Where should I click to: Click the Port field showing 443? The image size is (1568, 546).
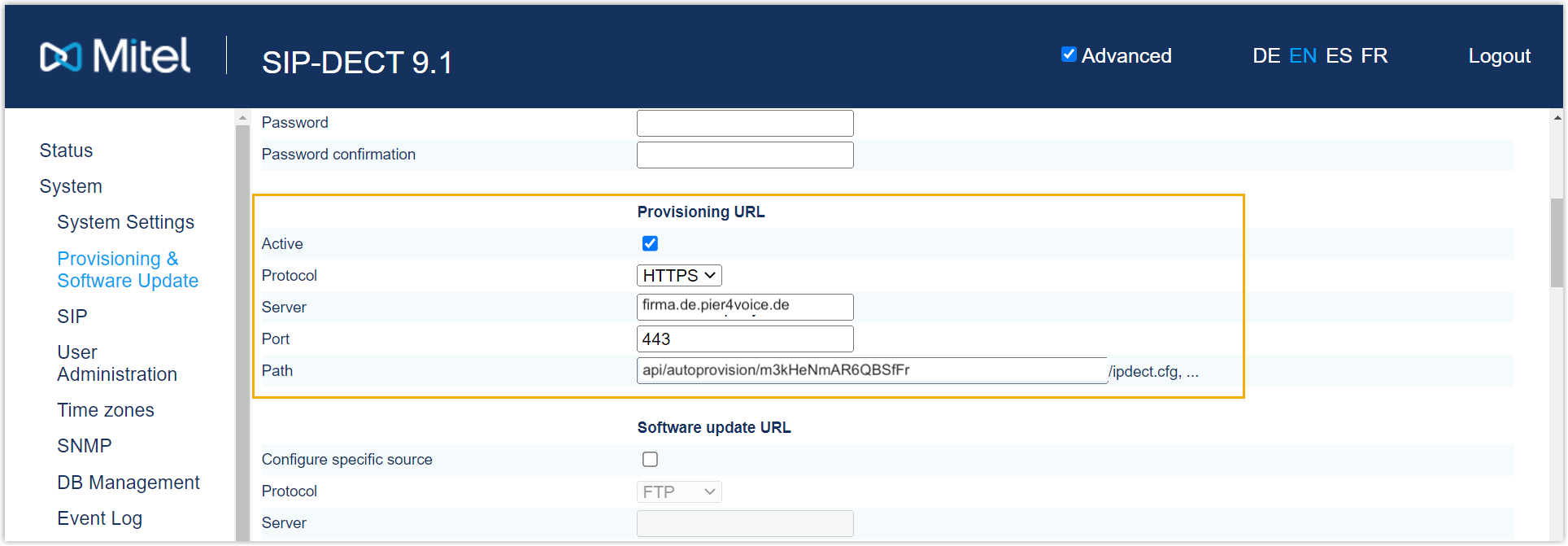coord(744,339)
